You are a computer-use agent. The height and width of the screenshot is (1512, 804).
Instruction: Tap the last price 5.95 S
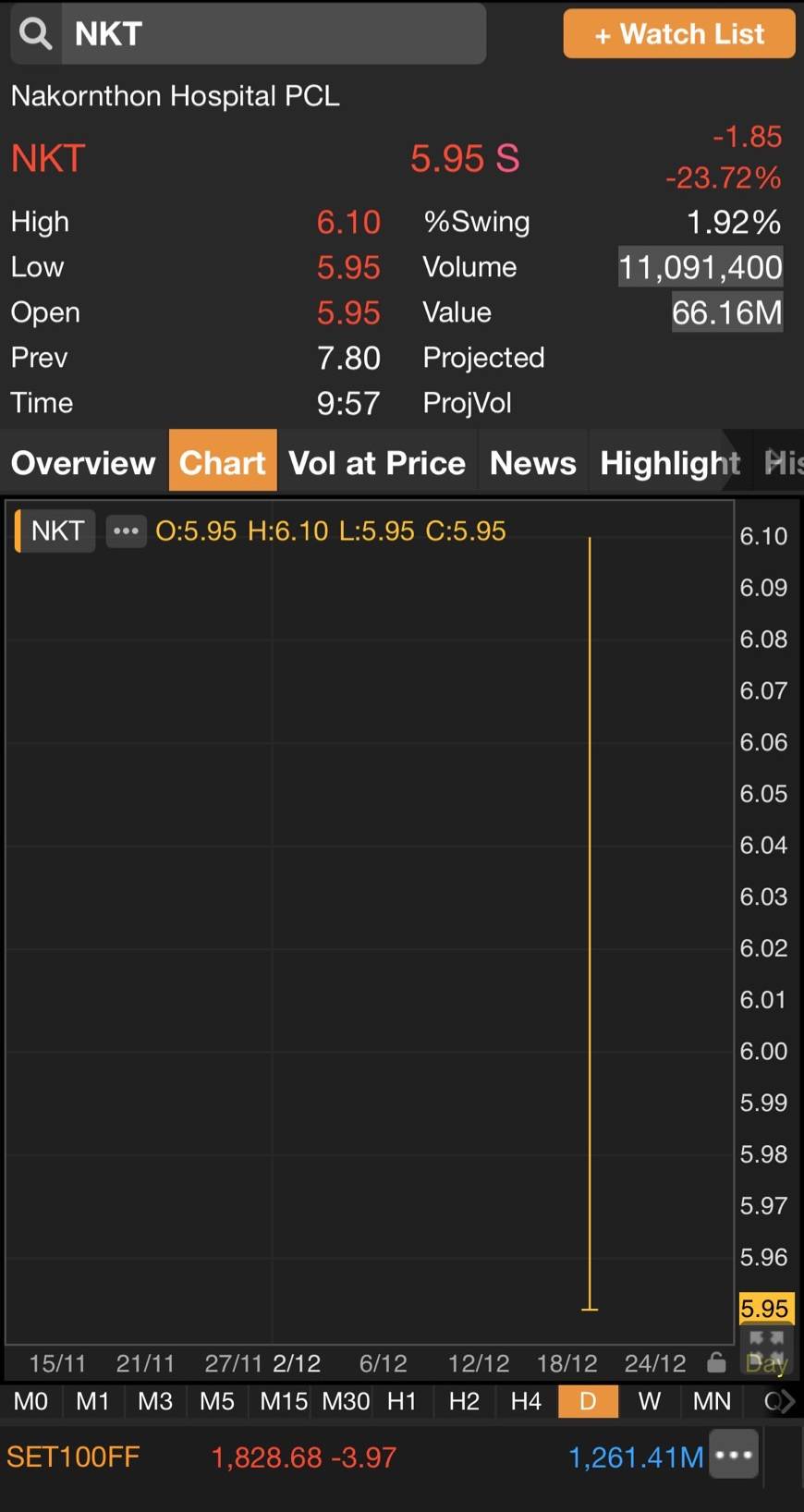pyautogui.click(x=465, y=159)
